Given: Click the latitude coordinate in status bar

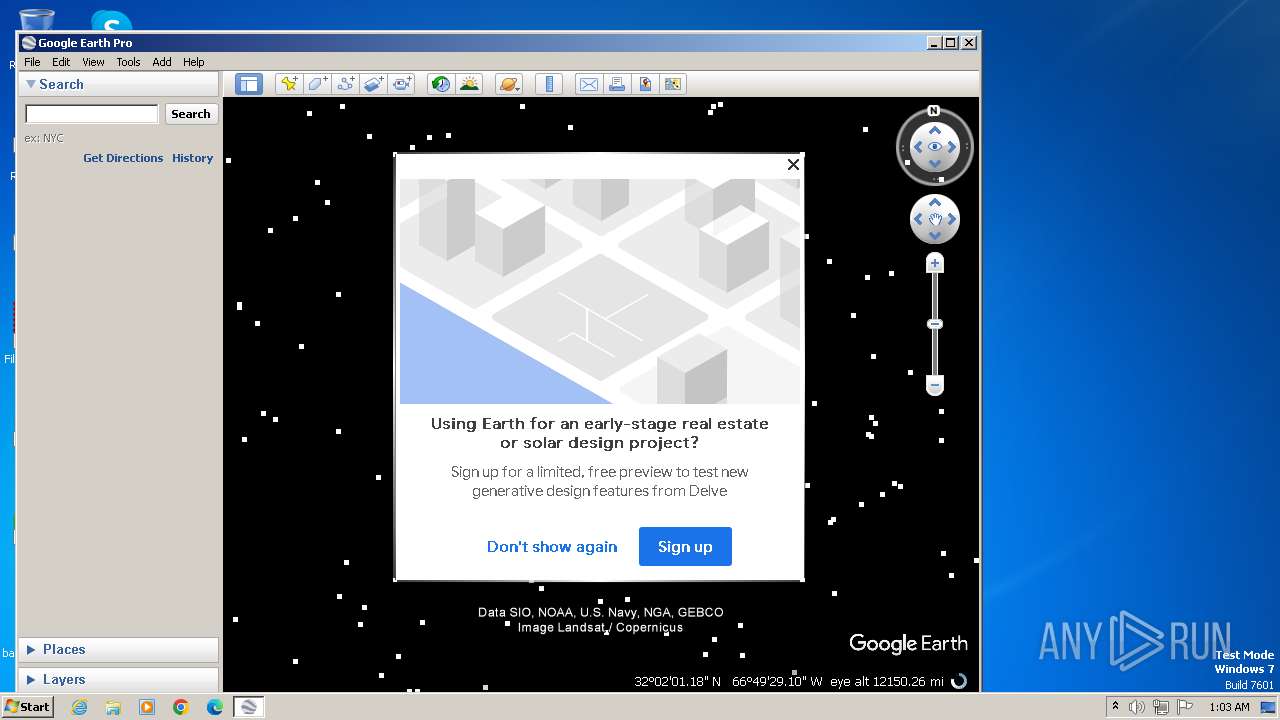Looking at the screenshot, I should [677, 681].
